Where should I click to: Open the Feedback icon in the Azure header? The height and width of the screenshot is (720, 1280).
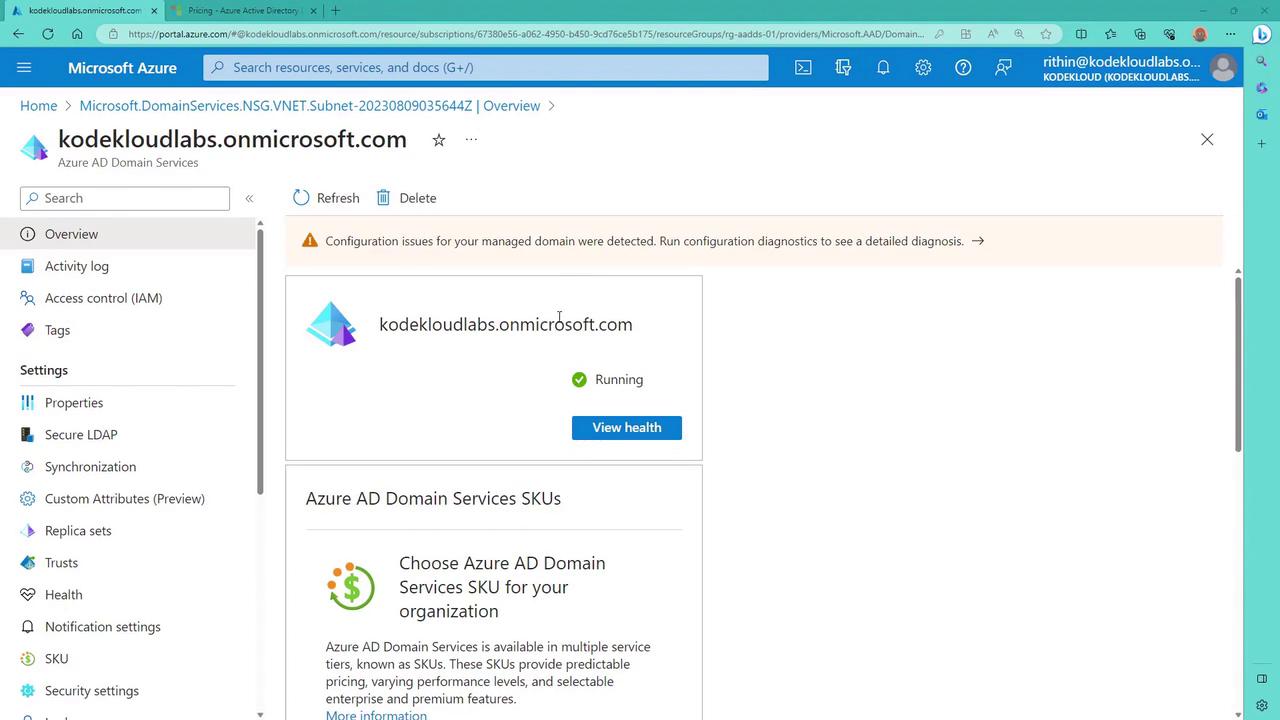point(1003,67)
